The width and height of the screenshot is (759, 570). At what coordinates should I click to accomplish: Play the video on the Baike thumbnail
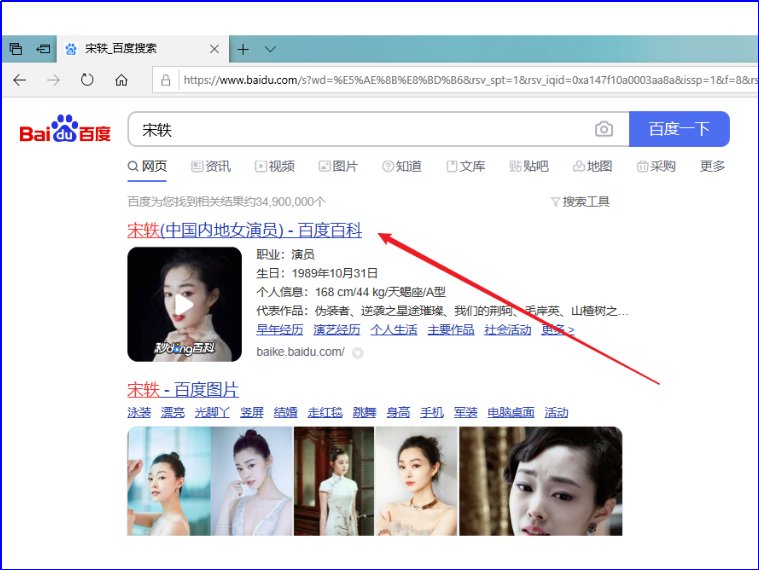184,304
